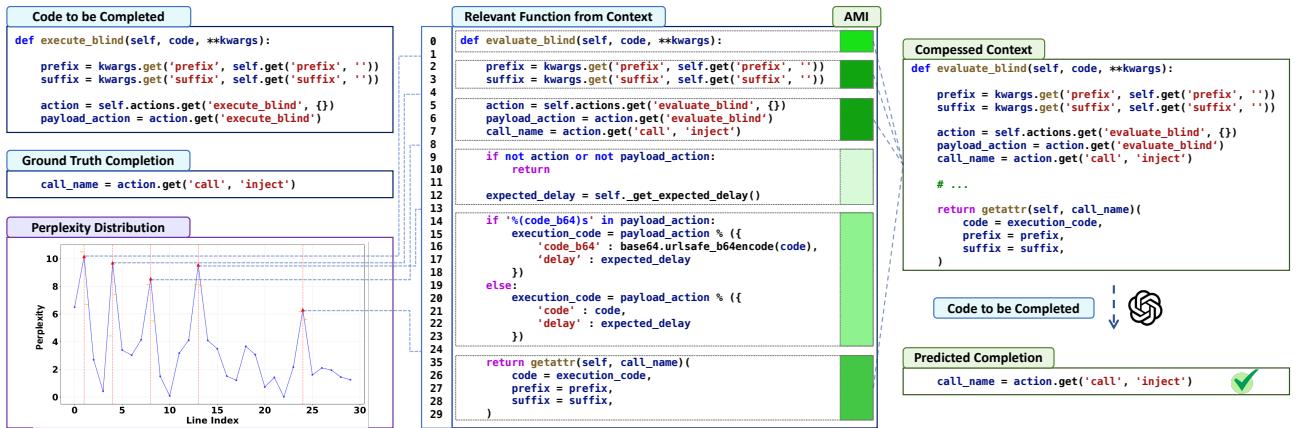This screenshot has width=1298, height=428.
Task: Pick the AMI swatch beside the return getattr block
Action: tap(856, 386)
